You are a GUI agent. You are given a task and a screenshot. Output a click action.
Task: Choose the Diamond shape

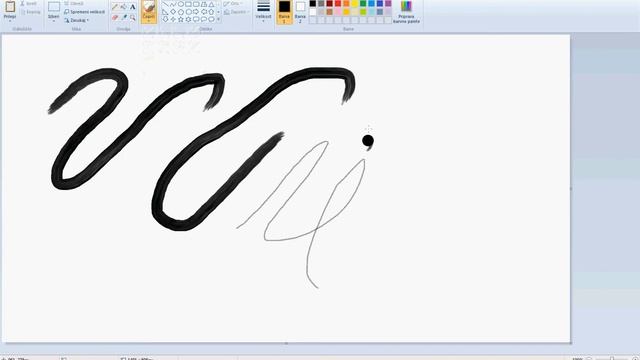(x=173, y=12)
